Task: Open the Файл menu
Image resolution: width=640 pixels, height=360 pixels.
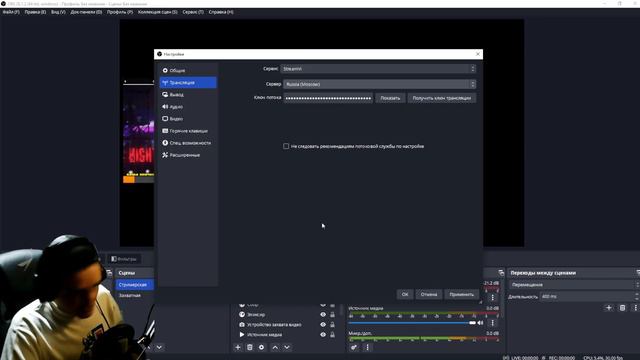Action: [11, 12]
